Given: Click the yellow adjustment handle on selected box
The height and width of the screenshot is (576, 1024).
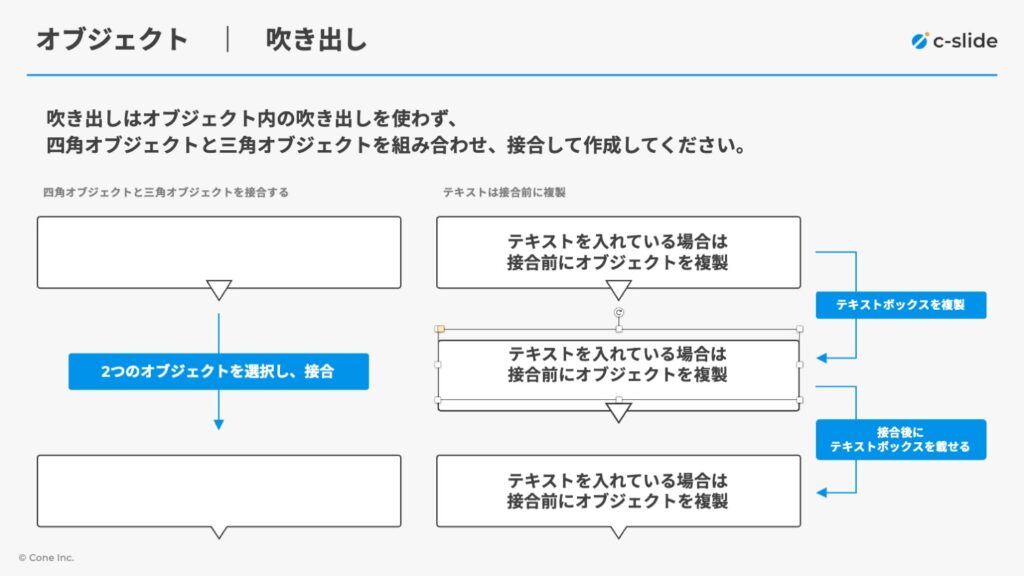Looking at the screenshot, I should [440, 329].
